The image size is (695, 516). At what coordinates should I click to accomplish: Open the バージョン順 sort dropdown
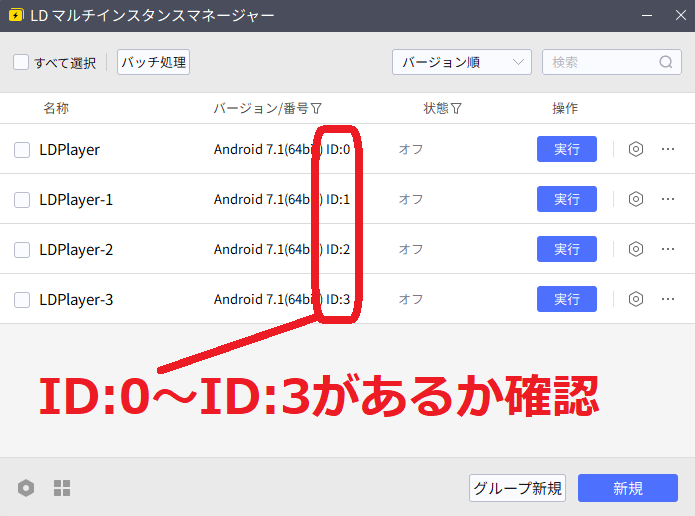pos(461,62)
